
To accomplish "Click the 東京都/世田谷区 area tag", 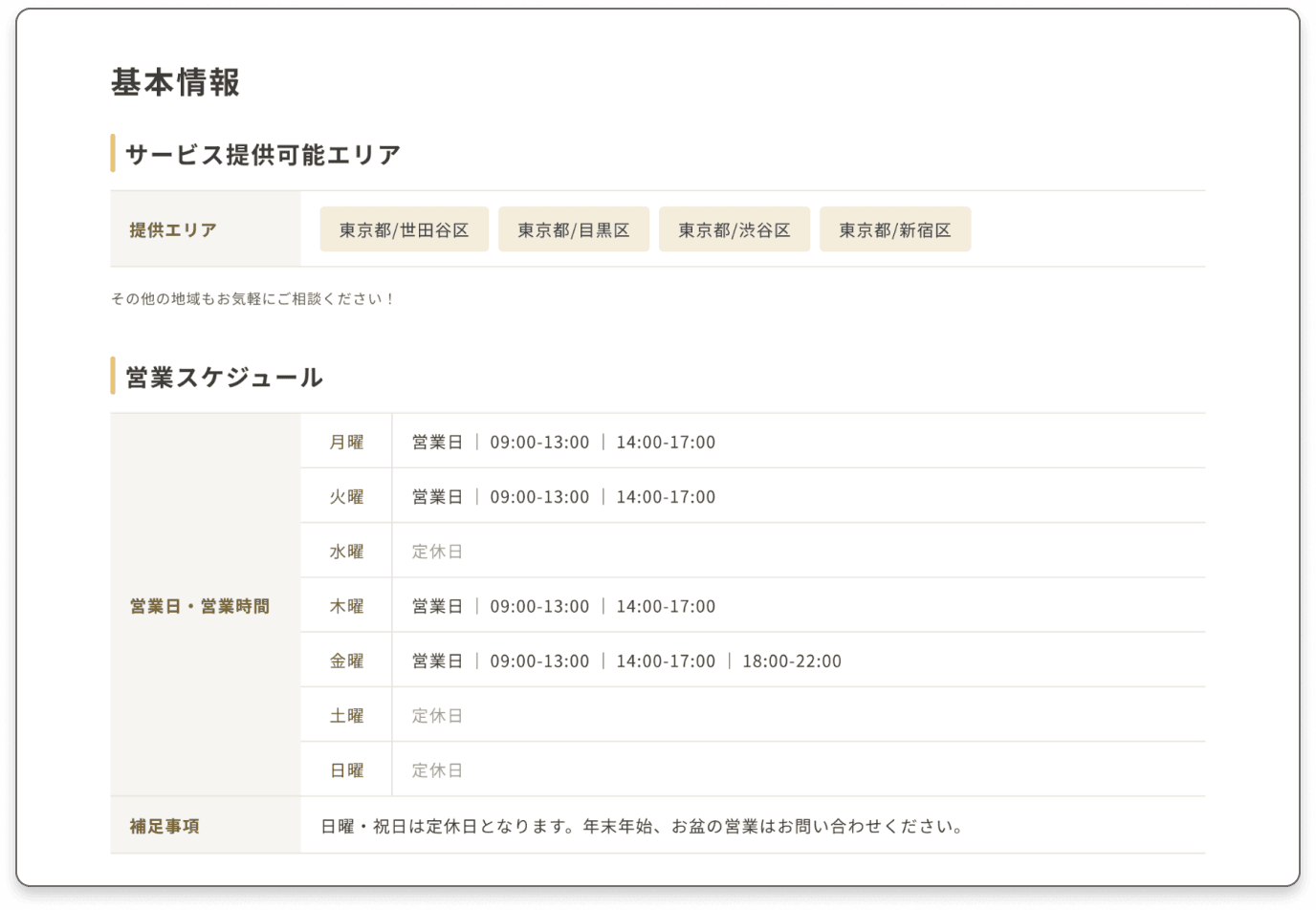I will [x=404, y=229].
